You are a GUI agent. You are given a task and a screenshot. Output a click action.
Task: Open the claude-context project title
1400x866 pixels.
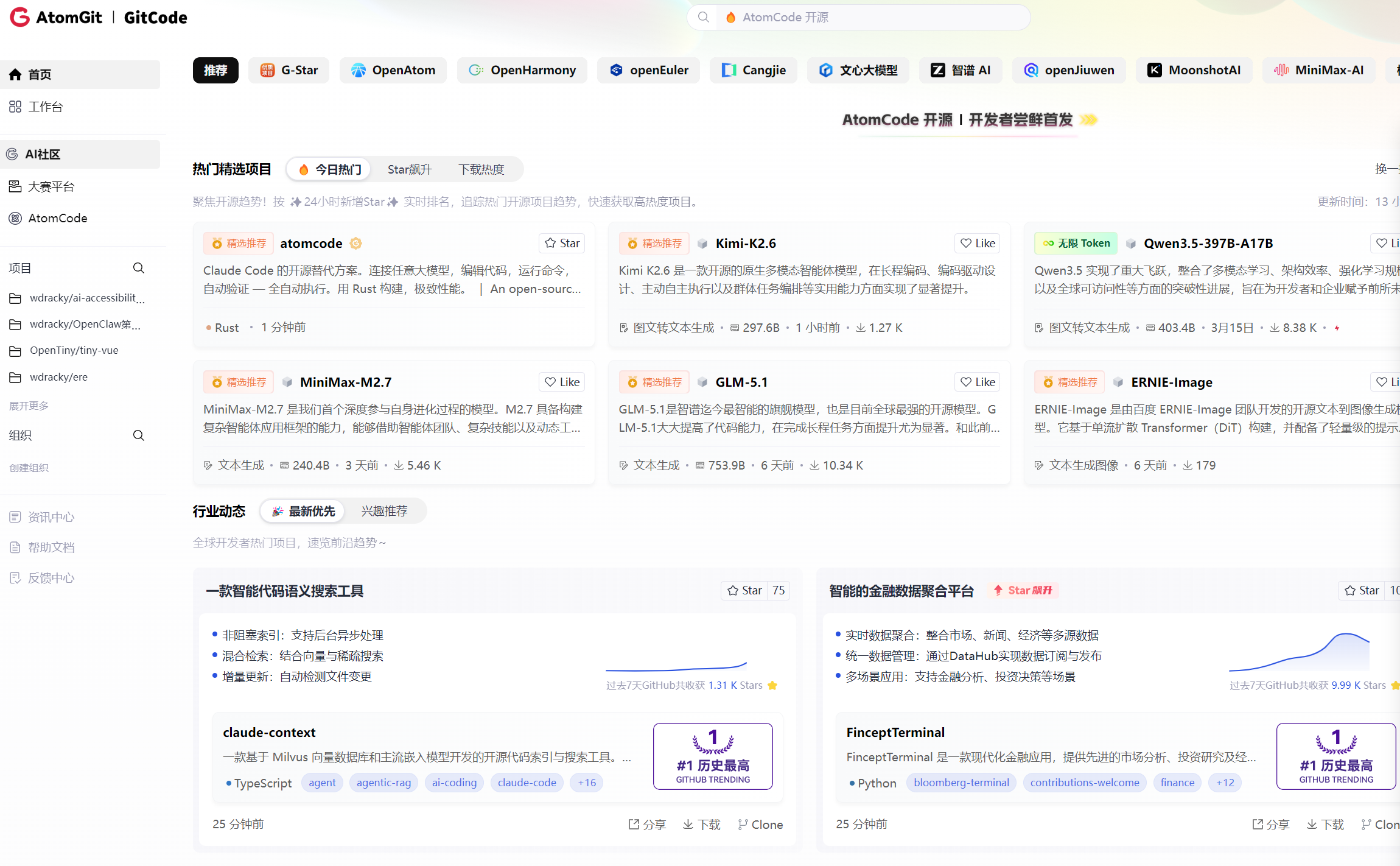tap(269, 732)
